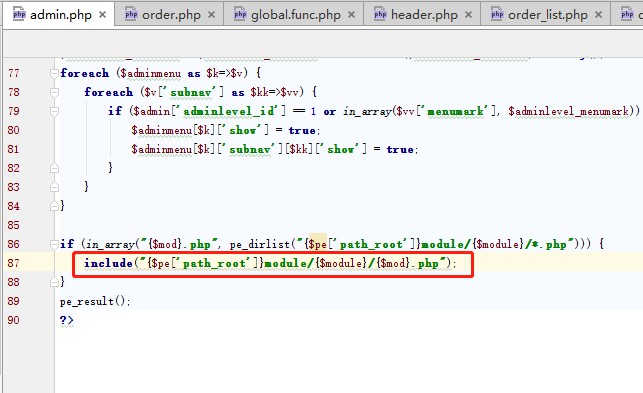
Task: Click the PHP file icon on admin.php tab
Action: coord(19,14)
